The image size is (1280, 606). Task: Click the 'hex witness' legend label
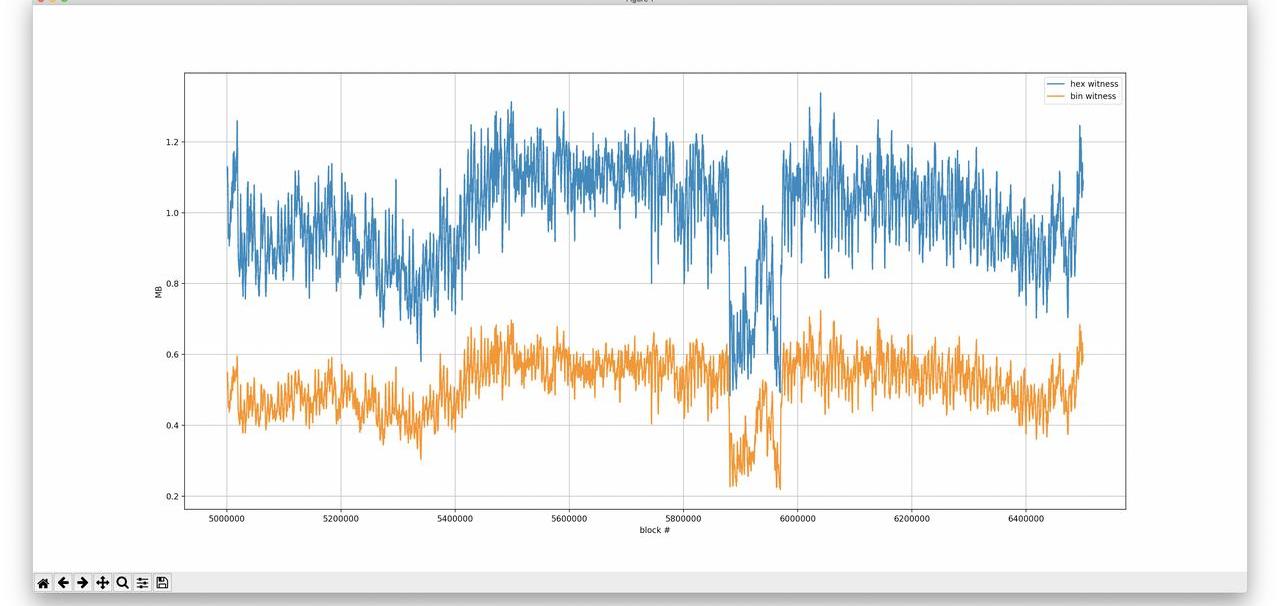tap(1094, 84)
